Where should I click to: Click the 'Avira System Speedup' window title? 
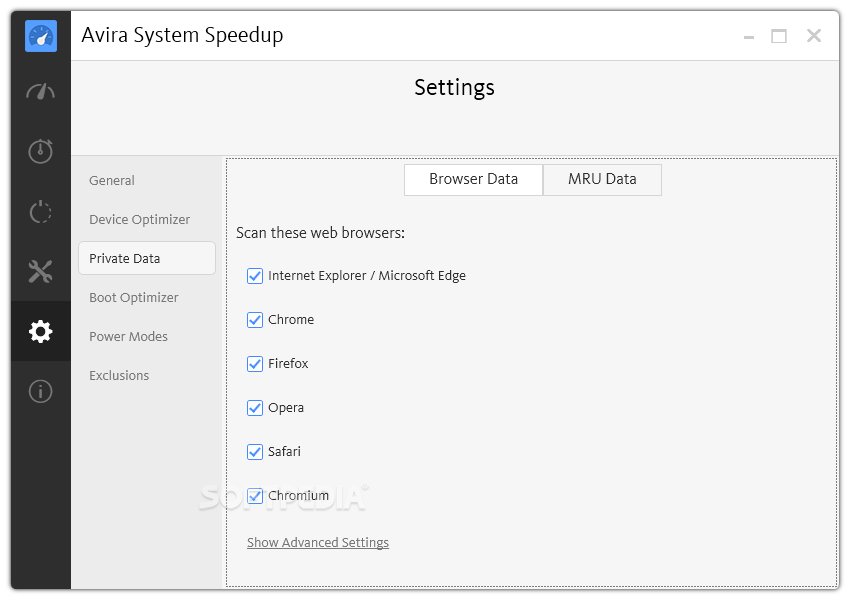[182, 36]
